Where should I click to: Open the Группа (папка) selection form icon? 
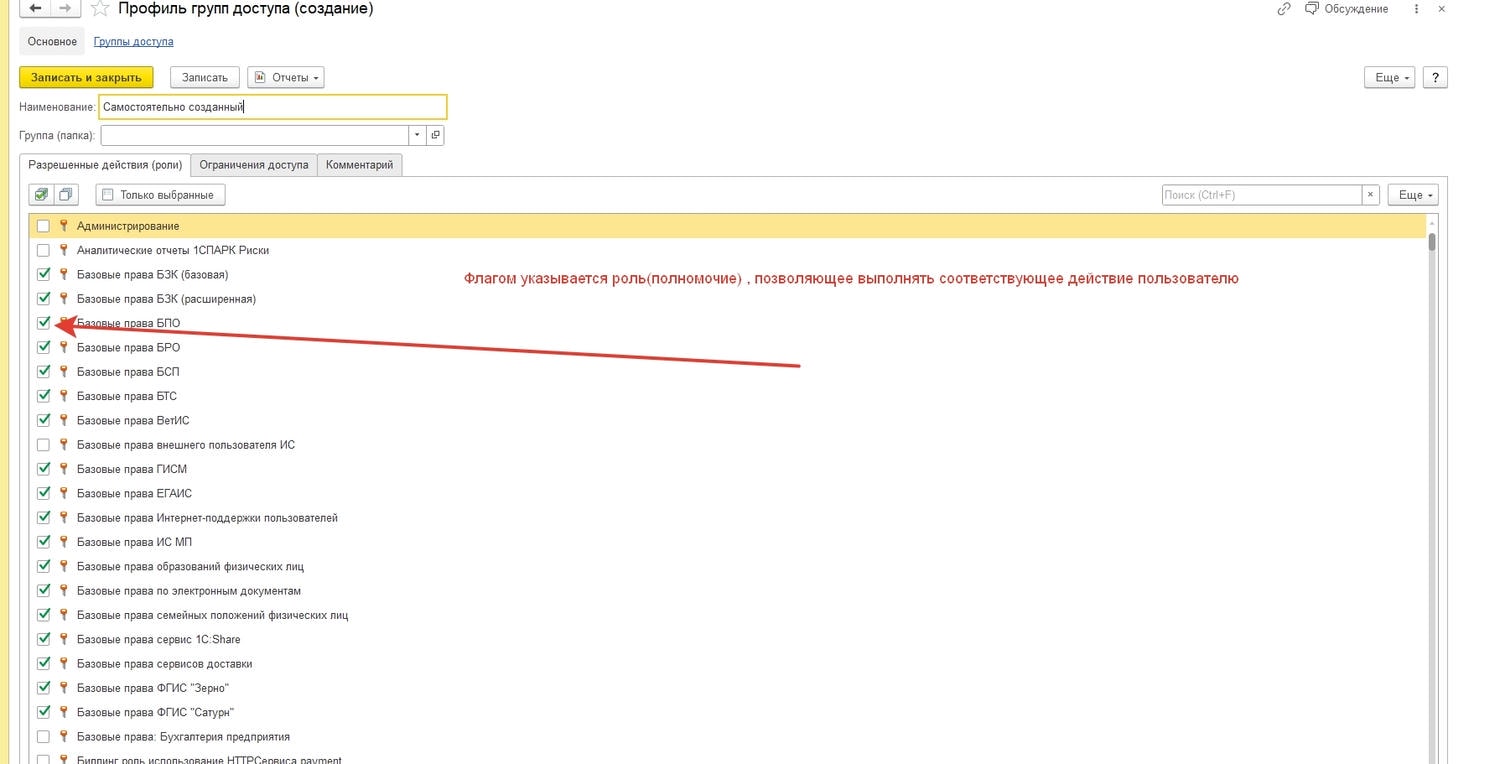pos(435,135)
